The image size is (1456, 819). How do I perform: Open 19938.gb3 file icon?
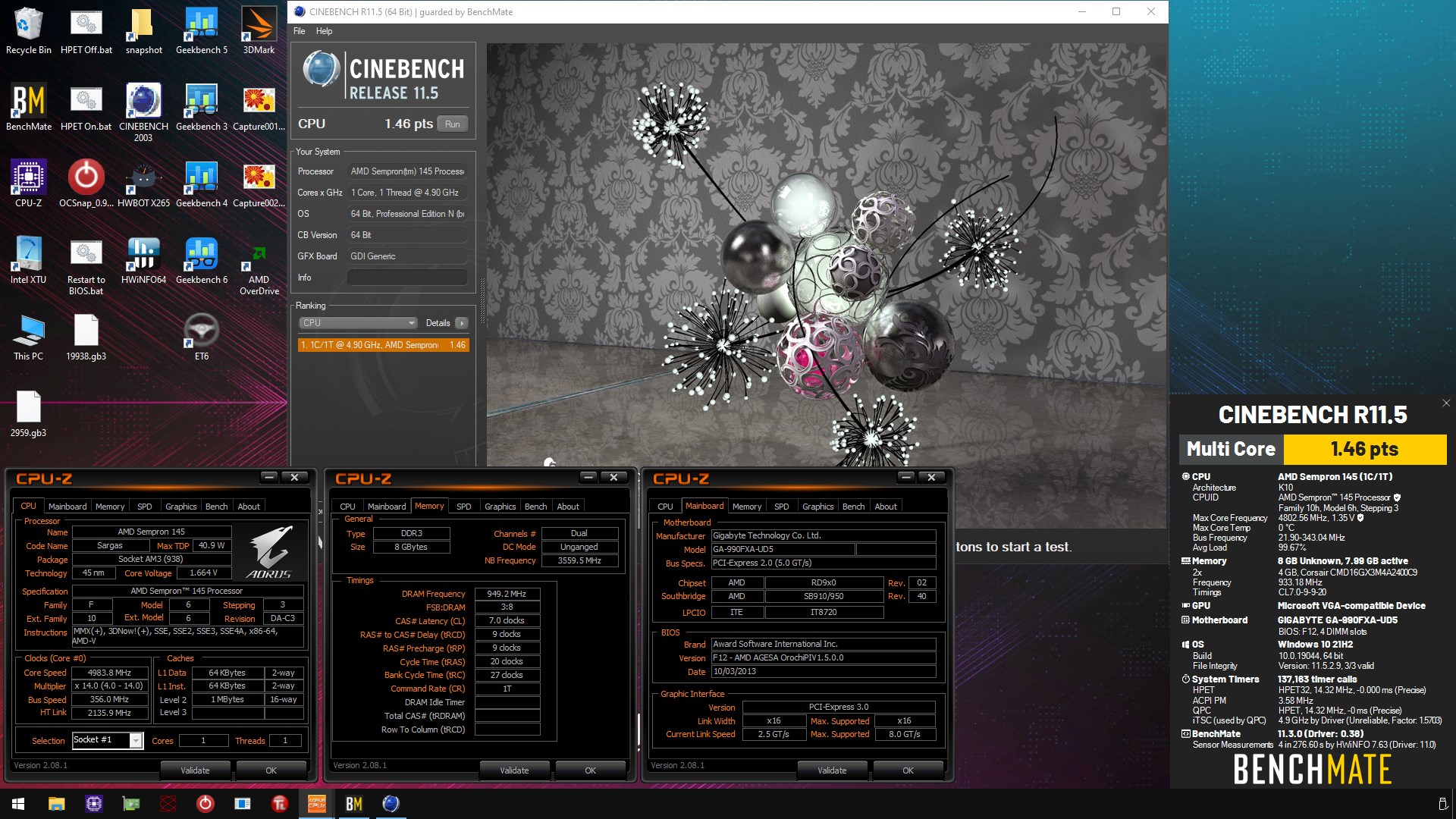click(86, 337)
